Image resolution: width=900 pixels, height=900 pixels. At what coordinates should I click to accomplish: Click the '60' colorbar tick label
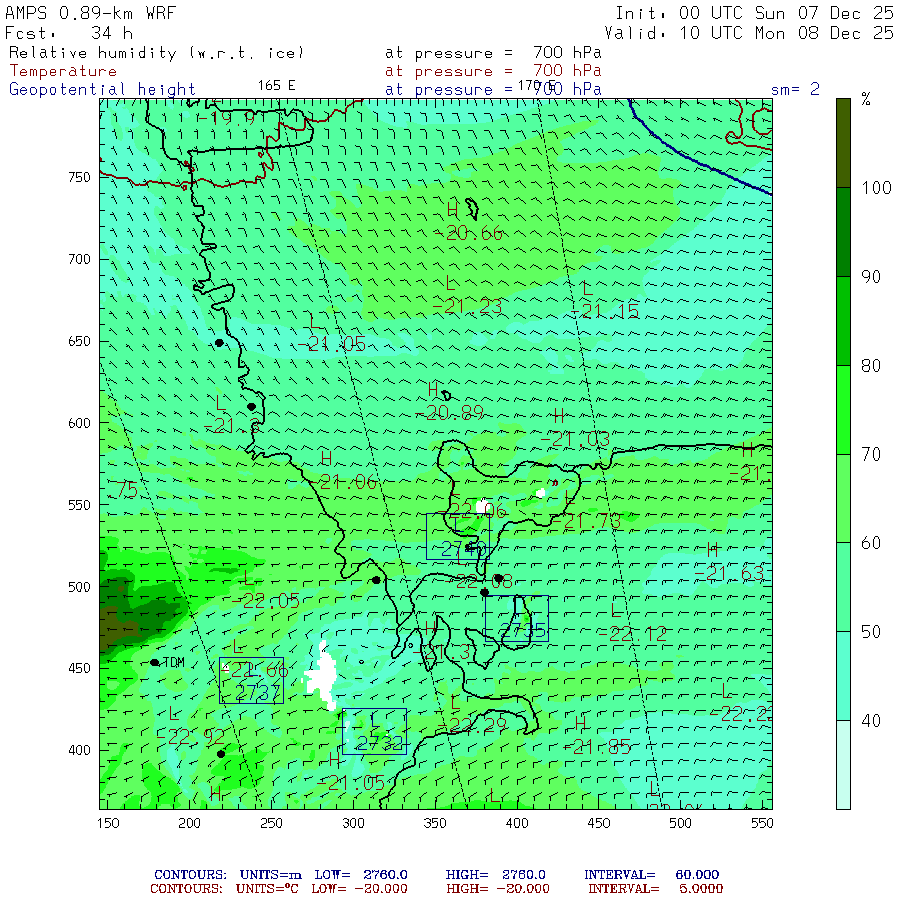tap(871, 543)
